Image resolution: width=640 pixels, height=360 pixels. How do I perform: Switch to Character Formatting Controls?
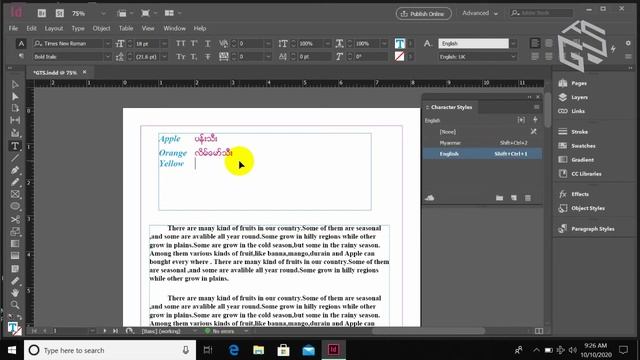tap(21, 43)
